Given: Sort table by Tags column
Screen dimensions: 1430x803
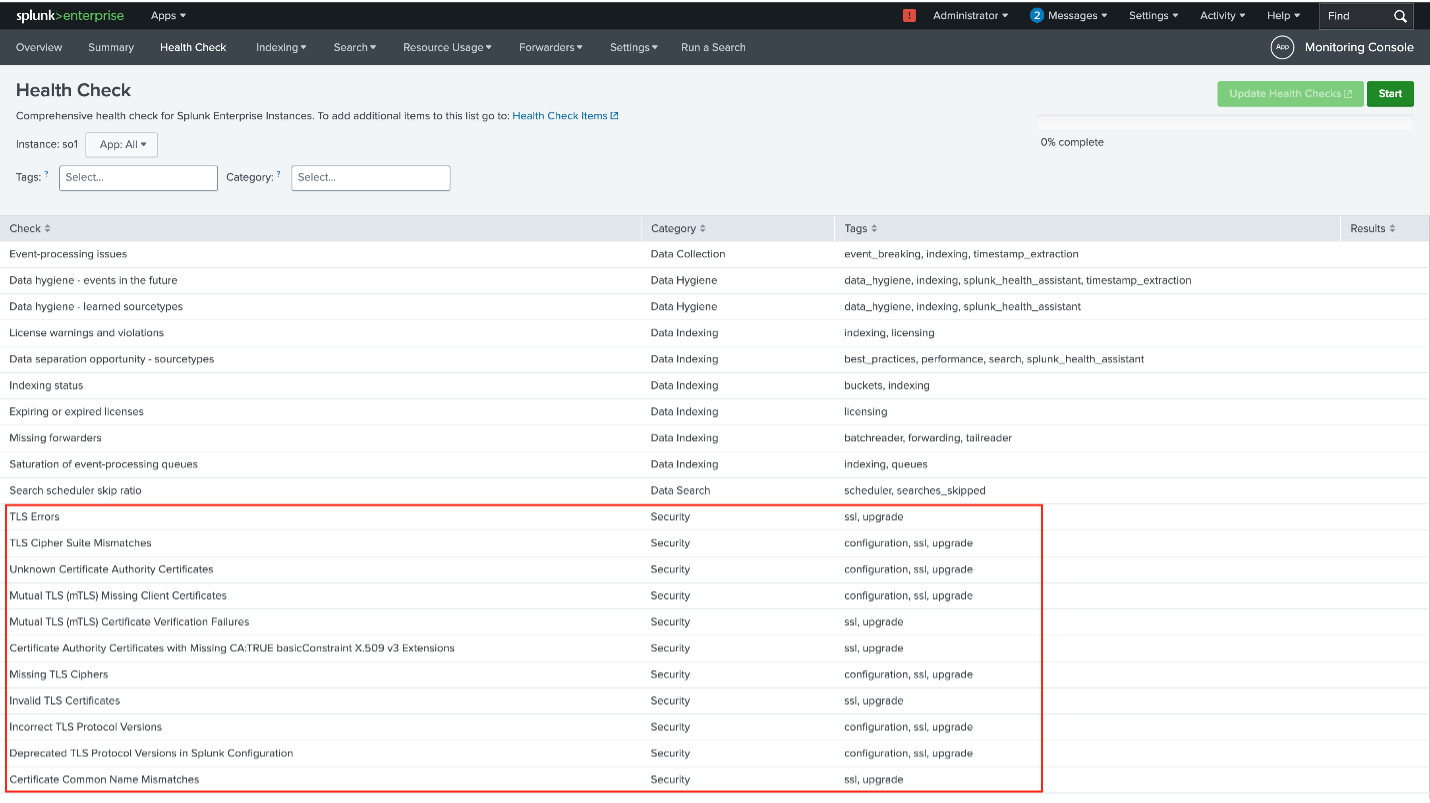Looking at the screenshot, I should 860,229.
